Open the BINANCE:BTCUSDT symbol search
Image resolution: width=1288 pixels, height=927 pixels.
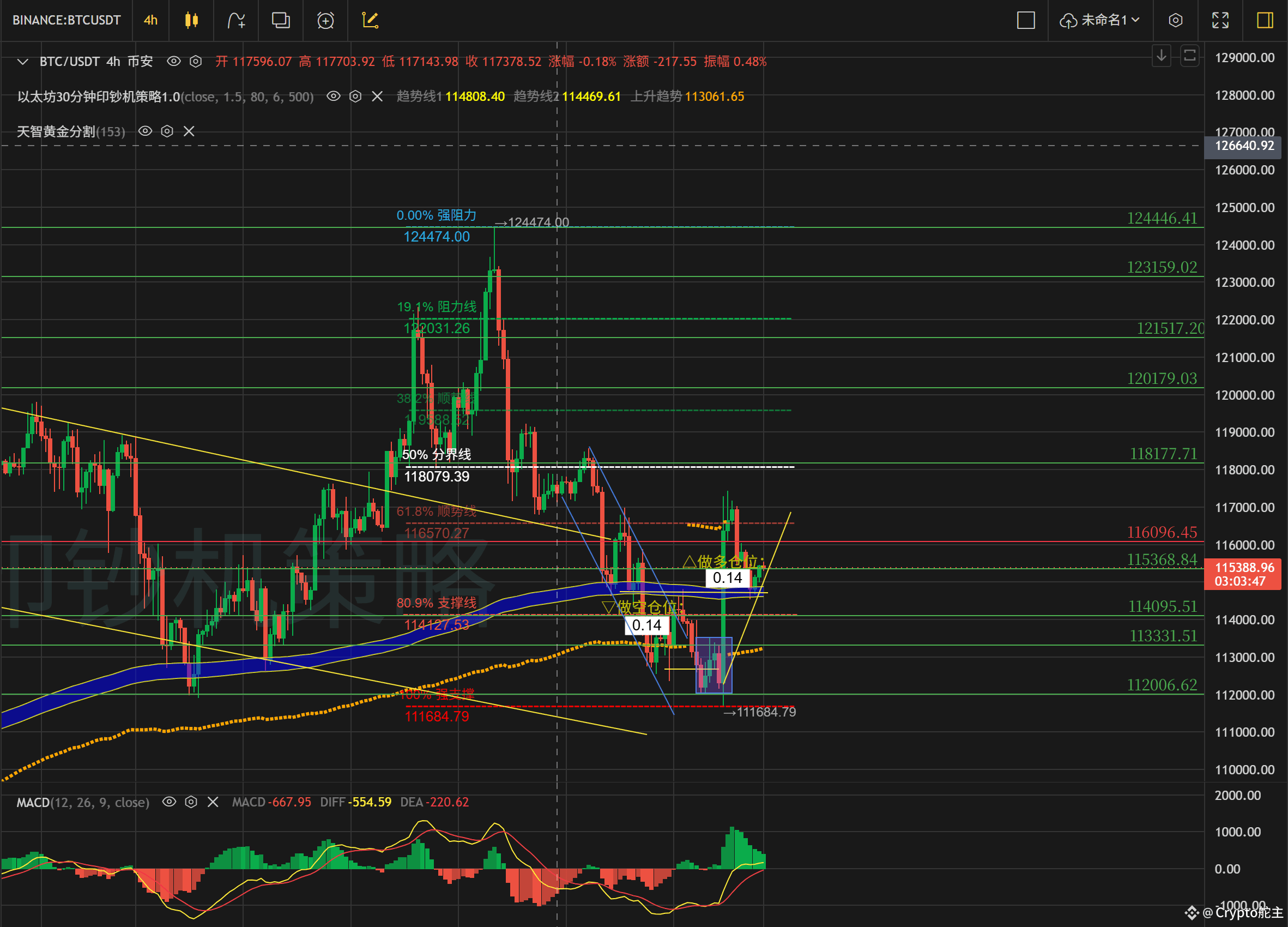click(x=66, y=21)
